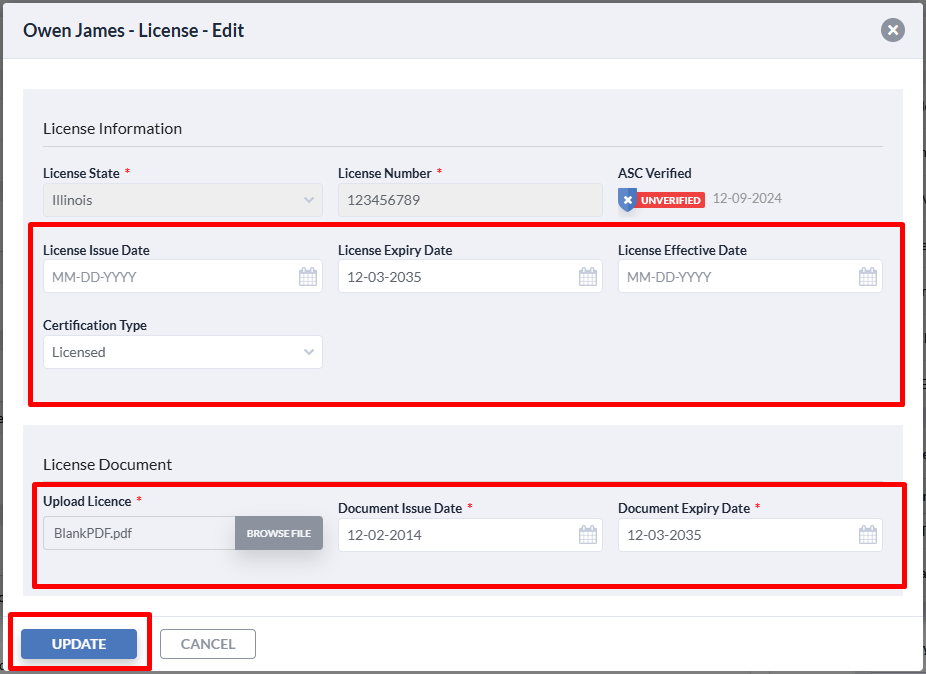Click chevron arrow of Certification Type
This screenshot has height=674, width=926.
pos(308,352)
